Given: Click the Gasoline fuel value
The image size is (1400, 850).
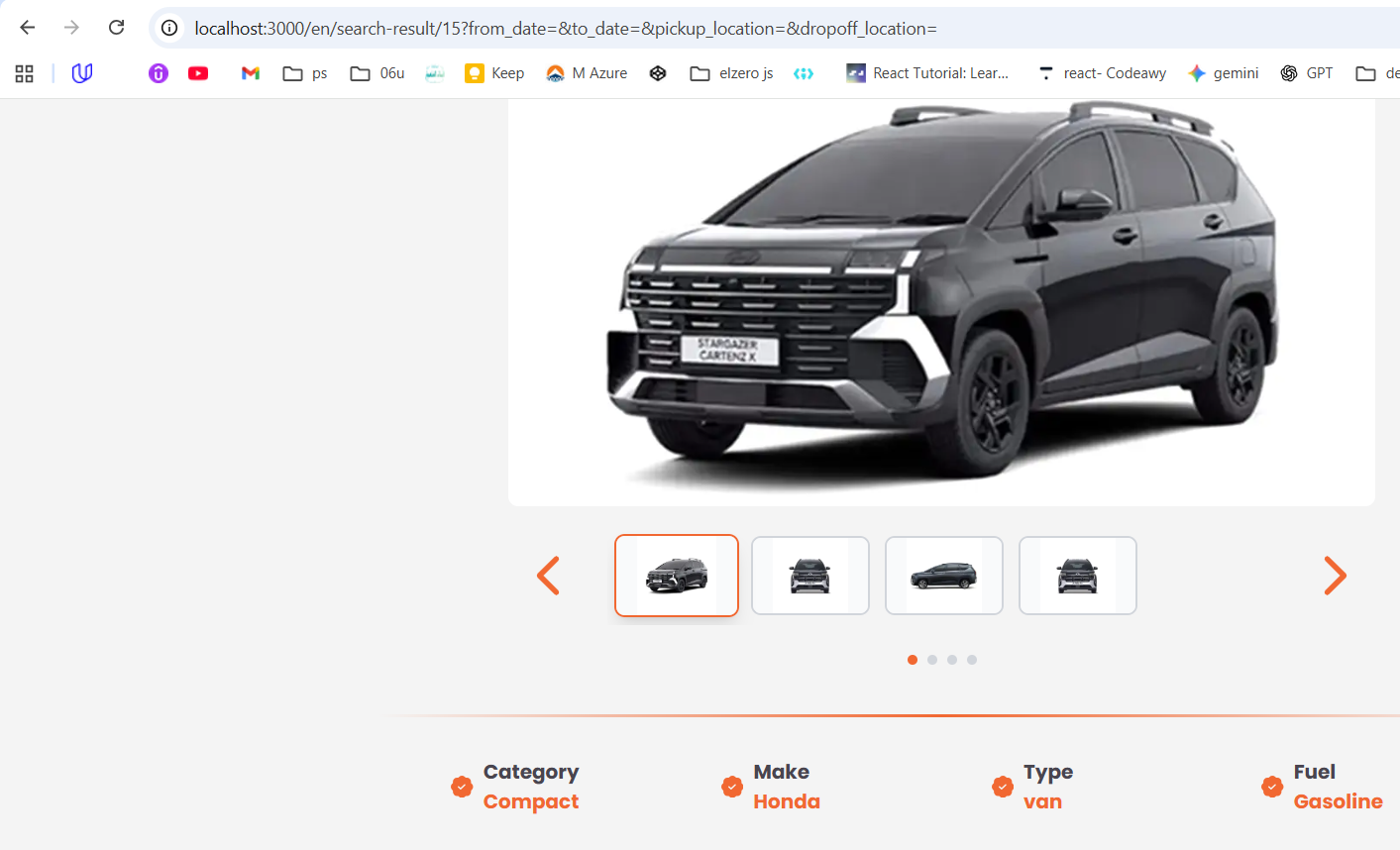Looking at the screenshot, I should 1339,801.
